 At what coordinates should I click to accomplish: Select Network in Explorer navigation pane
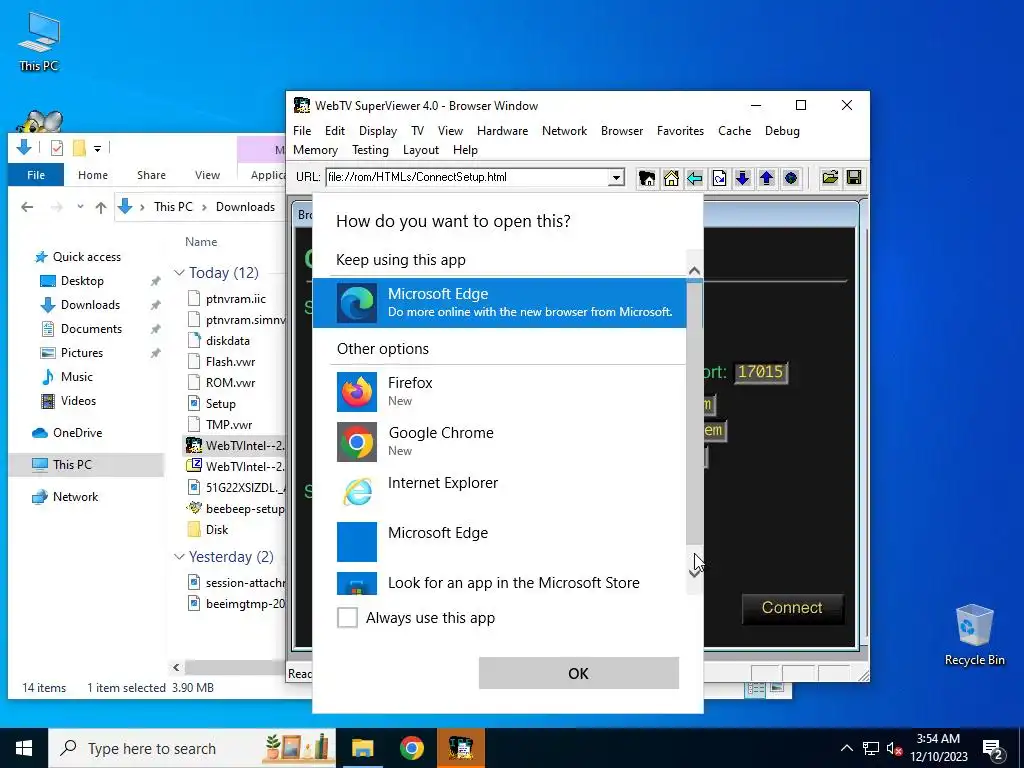click(x=75, y=496)
